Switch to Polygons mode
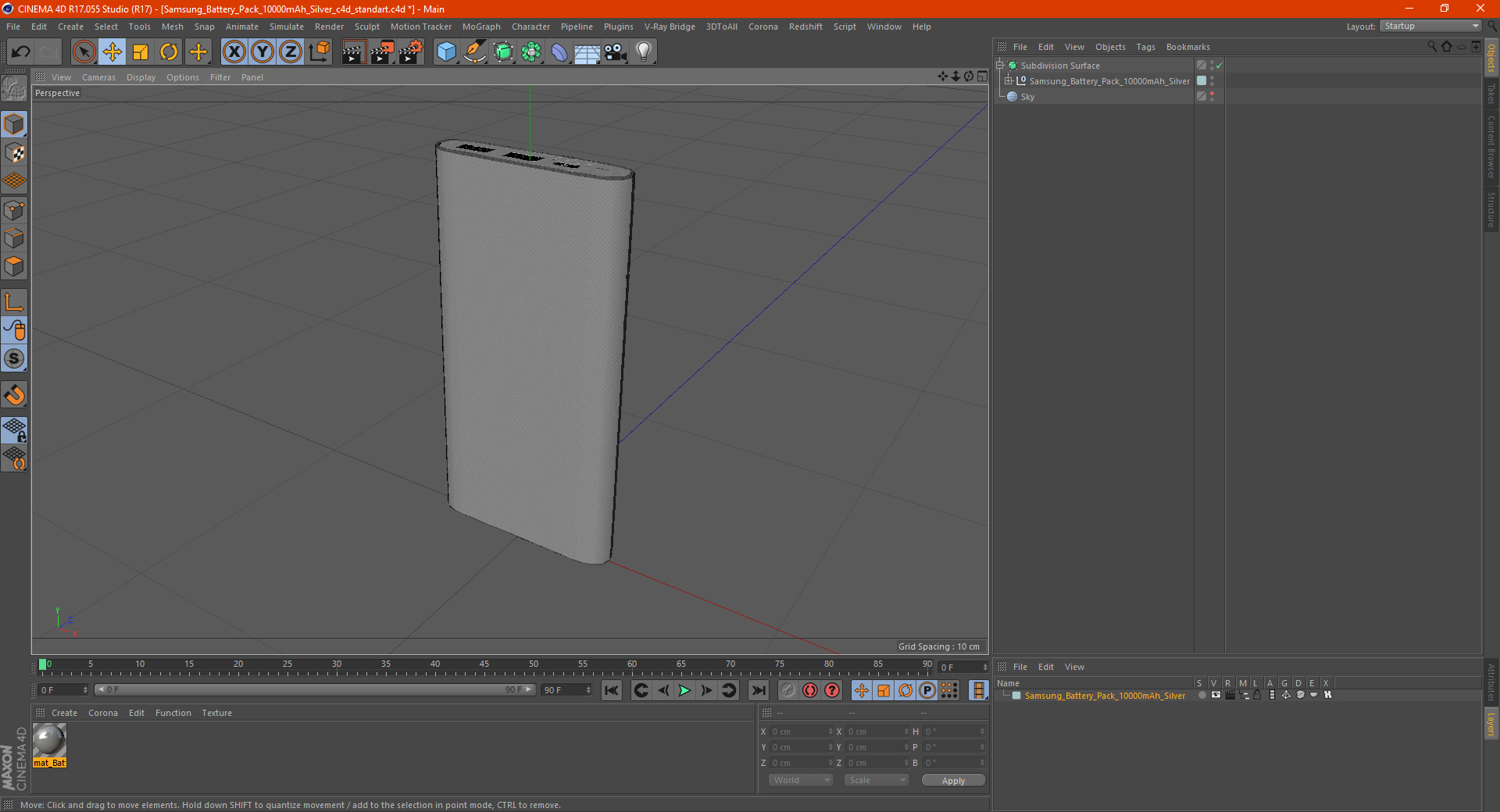 (x=14, y=266)
